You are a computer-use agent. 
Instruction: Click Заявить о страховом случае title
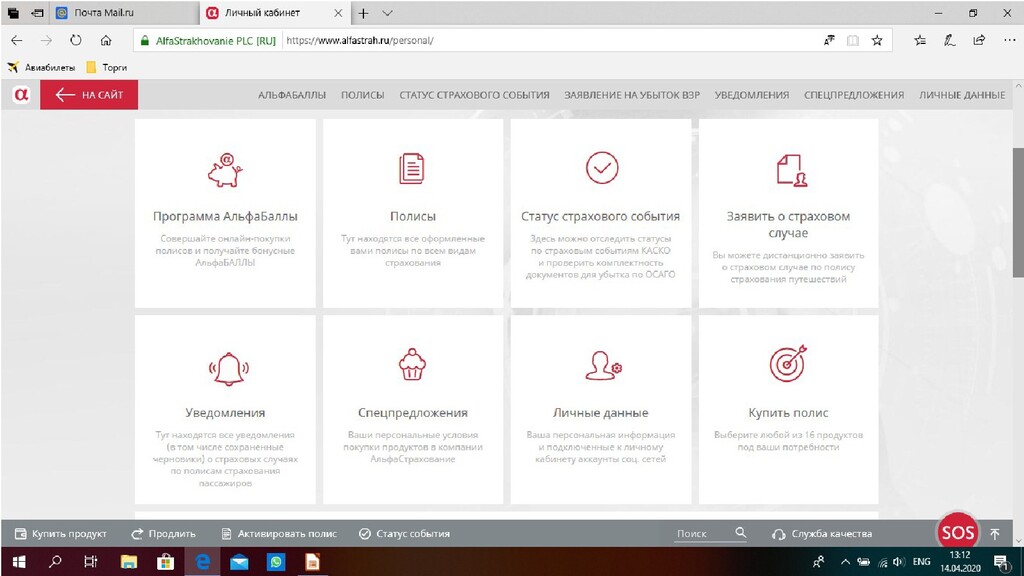788,224
